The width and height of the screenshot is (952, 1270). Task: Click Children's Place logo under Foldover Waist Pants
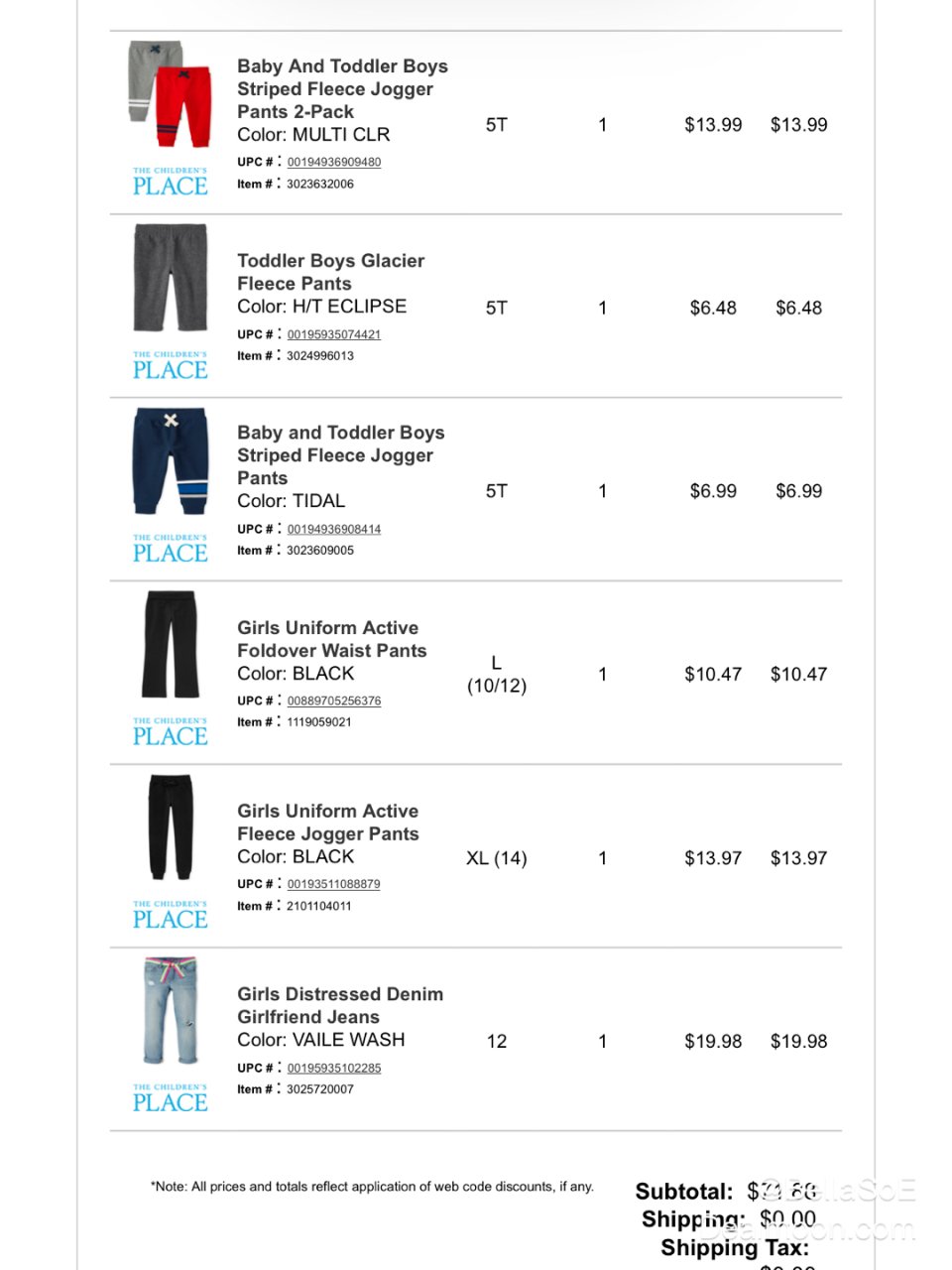coord(170,732)
